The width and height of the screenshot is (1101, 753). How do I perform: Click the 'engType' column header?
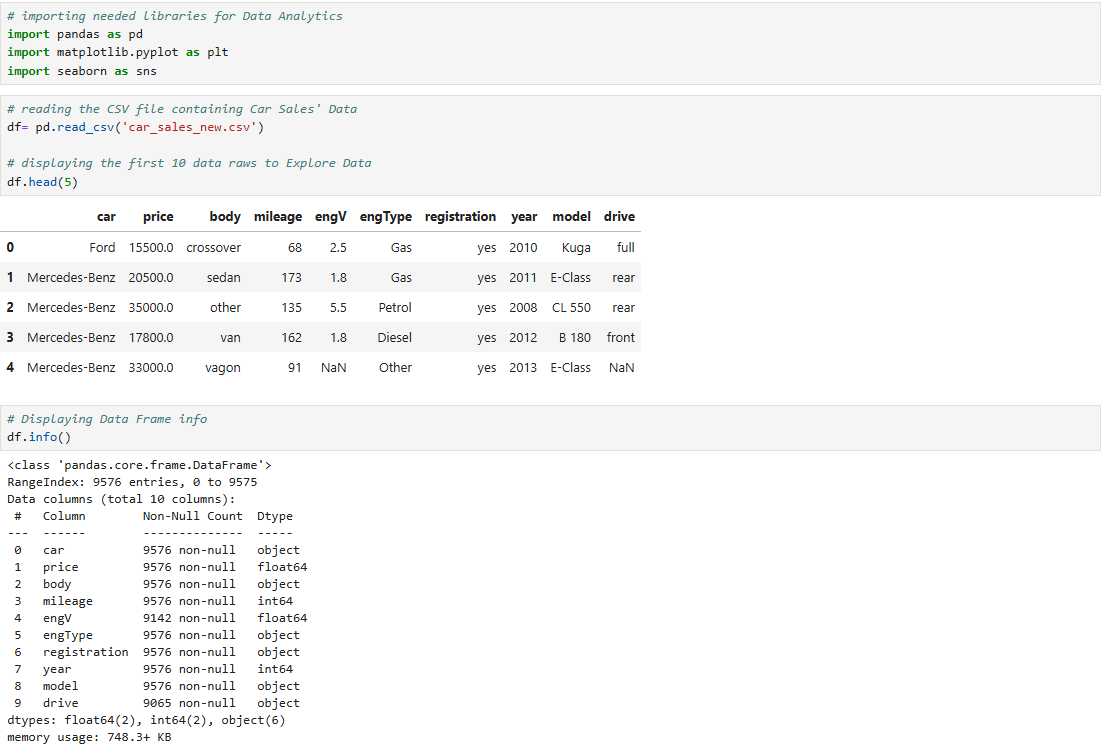(x=385, y=216)
